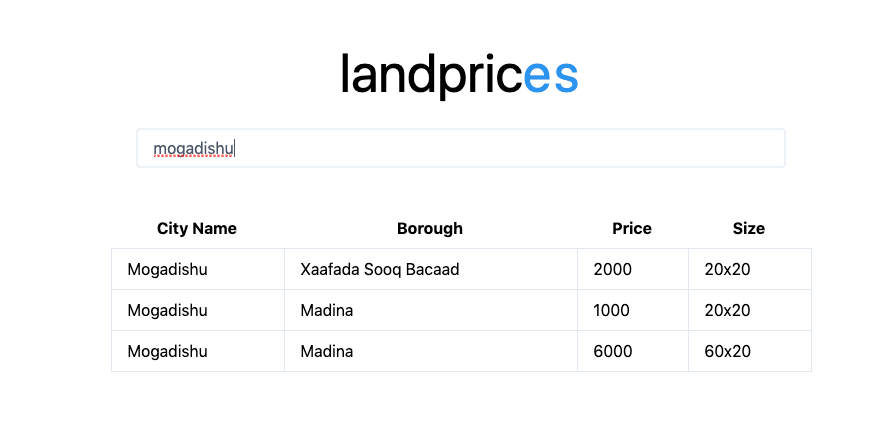Sort by the City Name column header
This screenshot has width=883, height=424.
197,228
